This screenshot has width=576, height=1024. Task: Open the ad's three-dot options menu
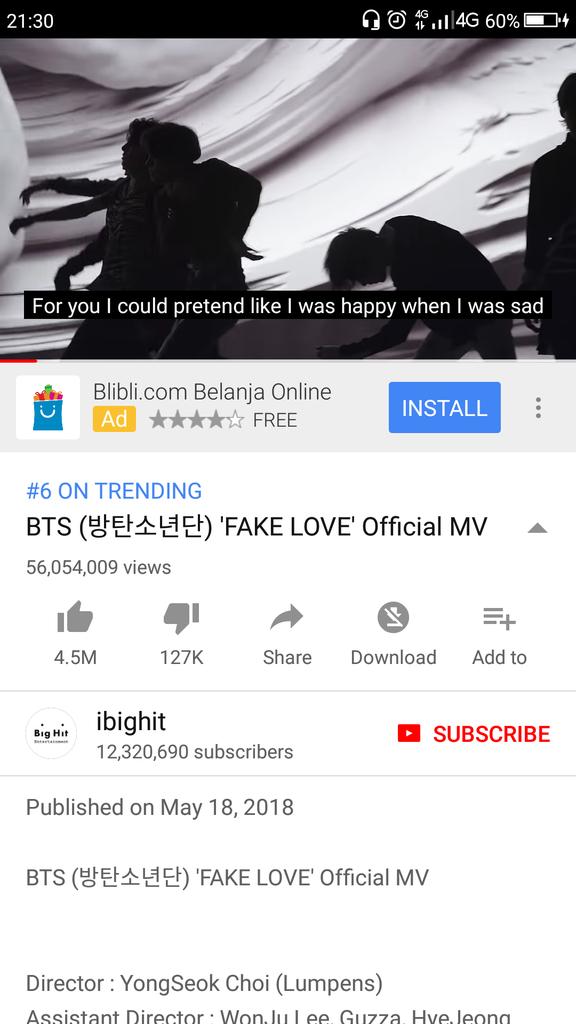coord(538,408)
